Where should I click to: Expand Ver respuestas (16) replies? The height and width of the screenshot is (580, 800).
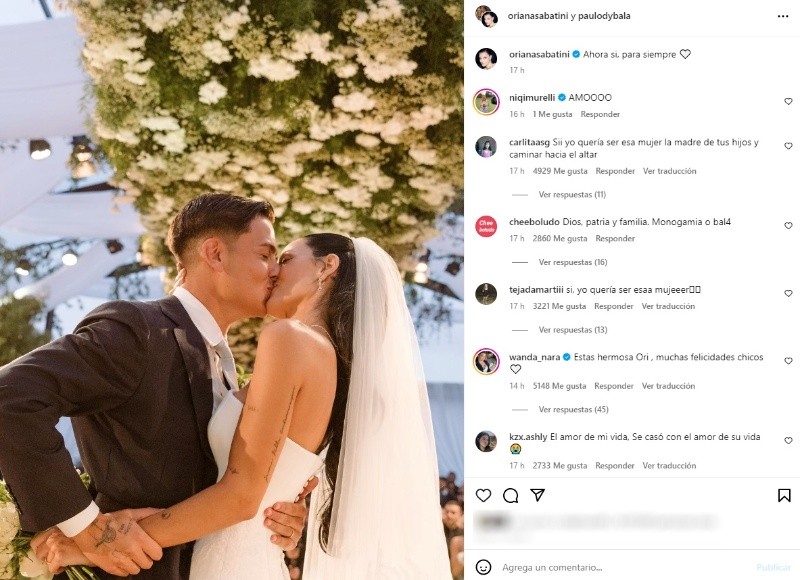[x=573, y=262]
